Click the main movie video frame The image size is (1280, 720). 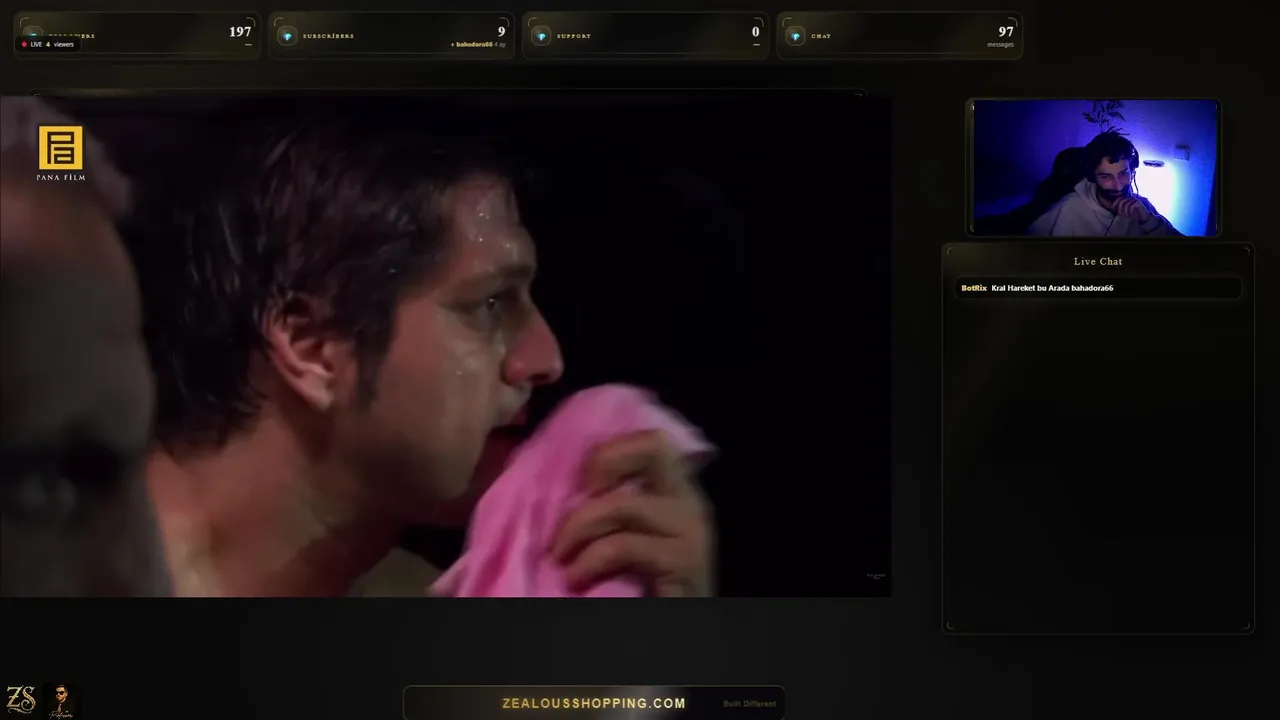pos(446,346)
